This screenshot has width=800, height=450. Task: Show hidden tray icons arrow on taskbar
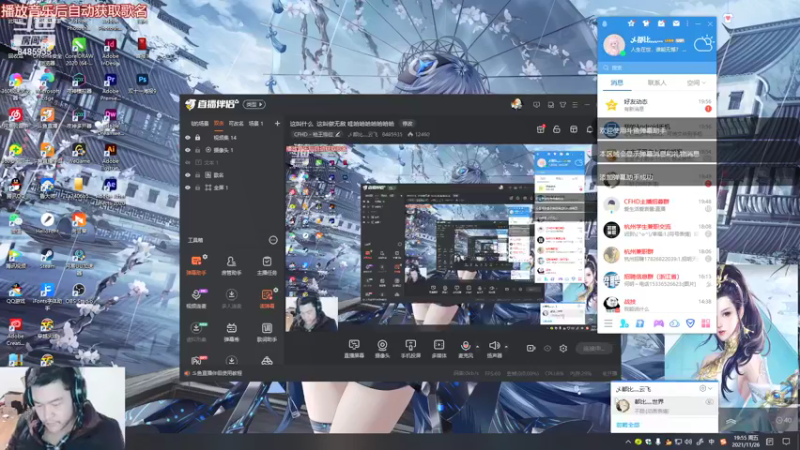tap(628, 442)
